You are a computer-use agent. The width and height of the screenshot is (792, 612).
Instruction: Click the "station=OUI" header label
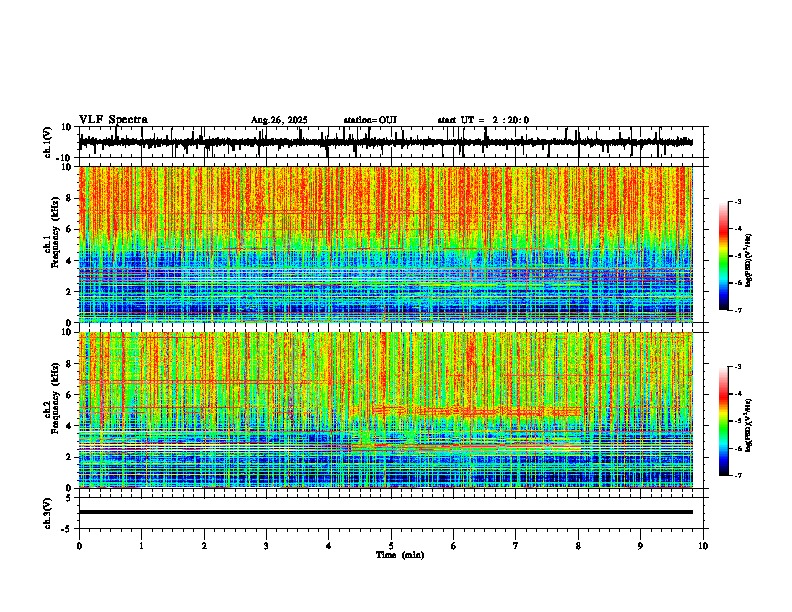[x=370, y=120]
